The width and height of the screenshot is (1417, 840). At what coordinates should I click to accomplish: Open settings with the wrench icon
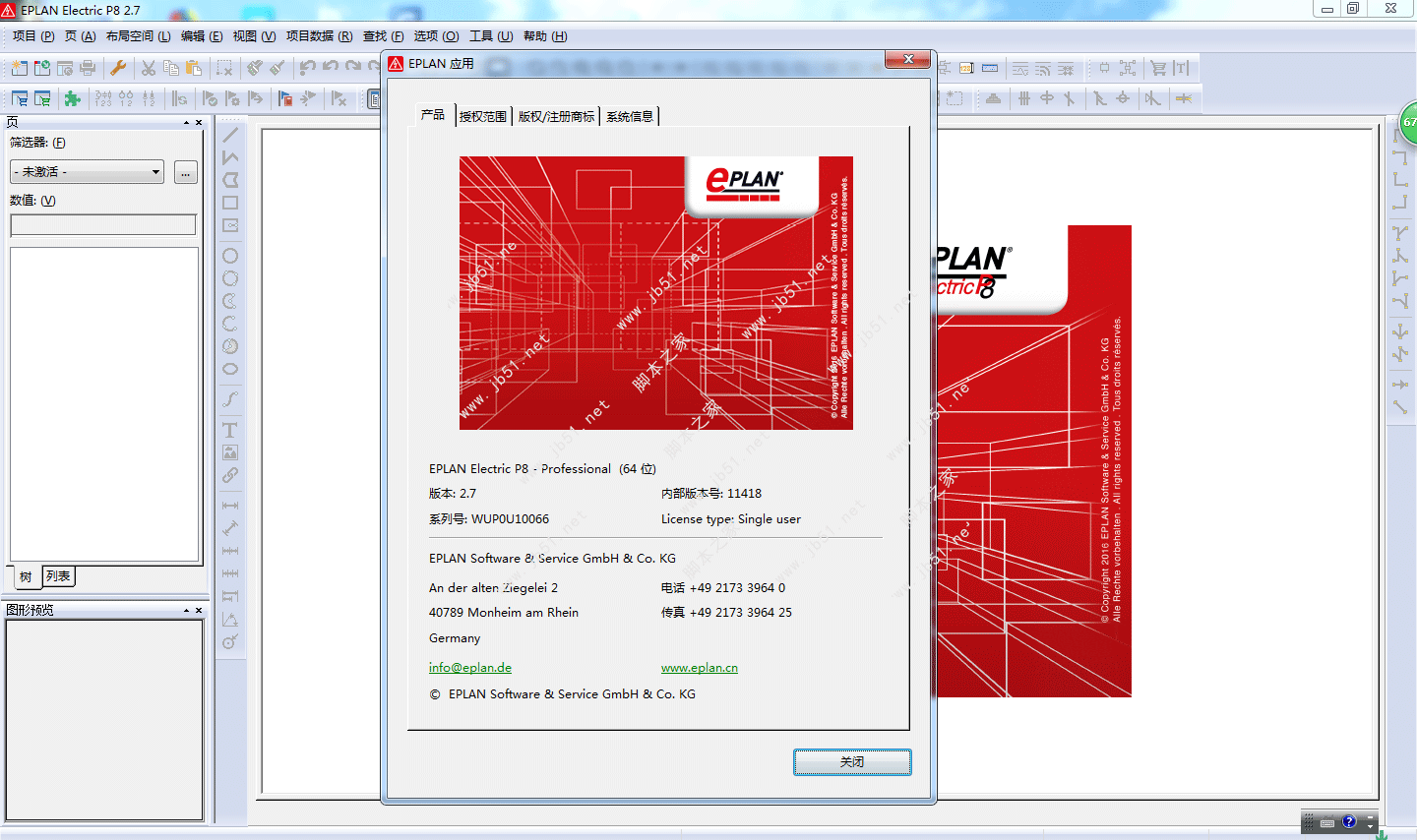[118, 68]
